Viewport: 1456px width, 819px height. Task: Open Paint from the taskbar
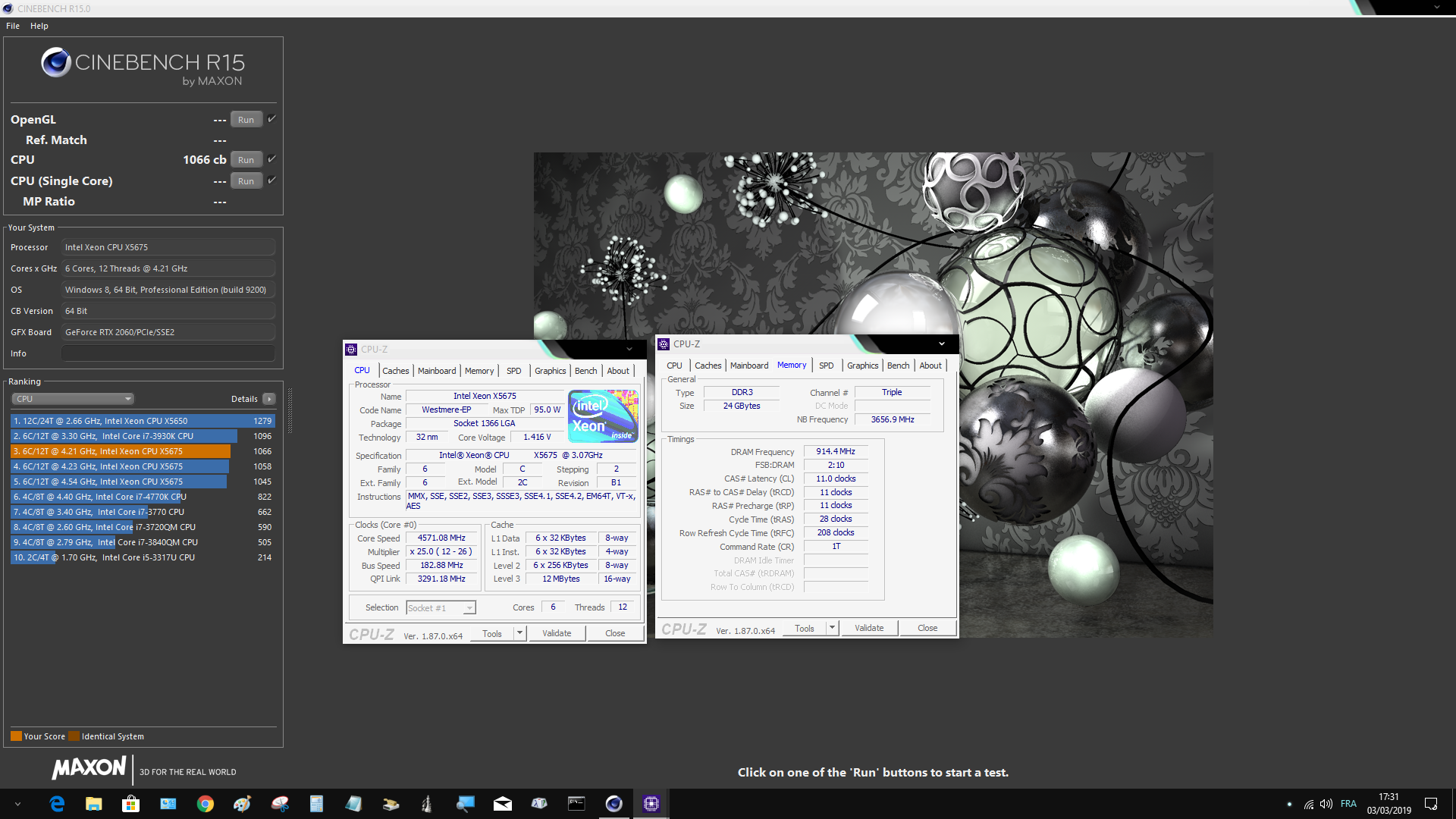pyautogui.click(x=242, y=803)
